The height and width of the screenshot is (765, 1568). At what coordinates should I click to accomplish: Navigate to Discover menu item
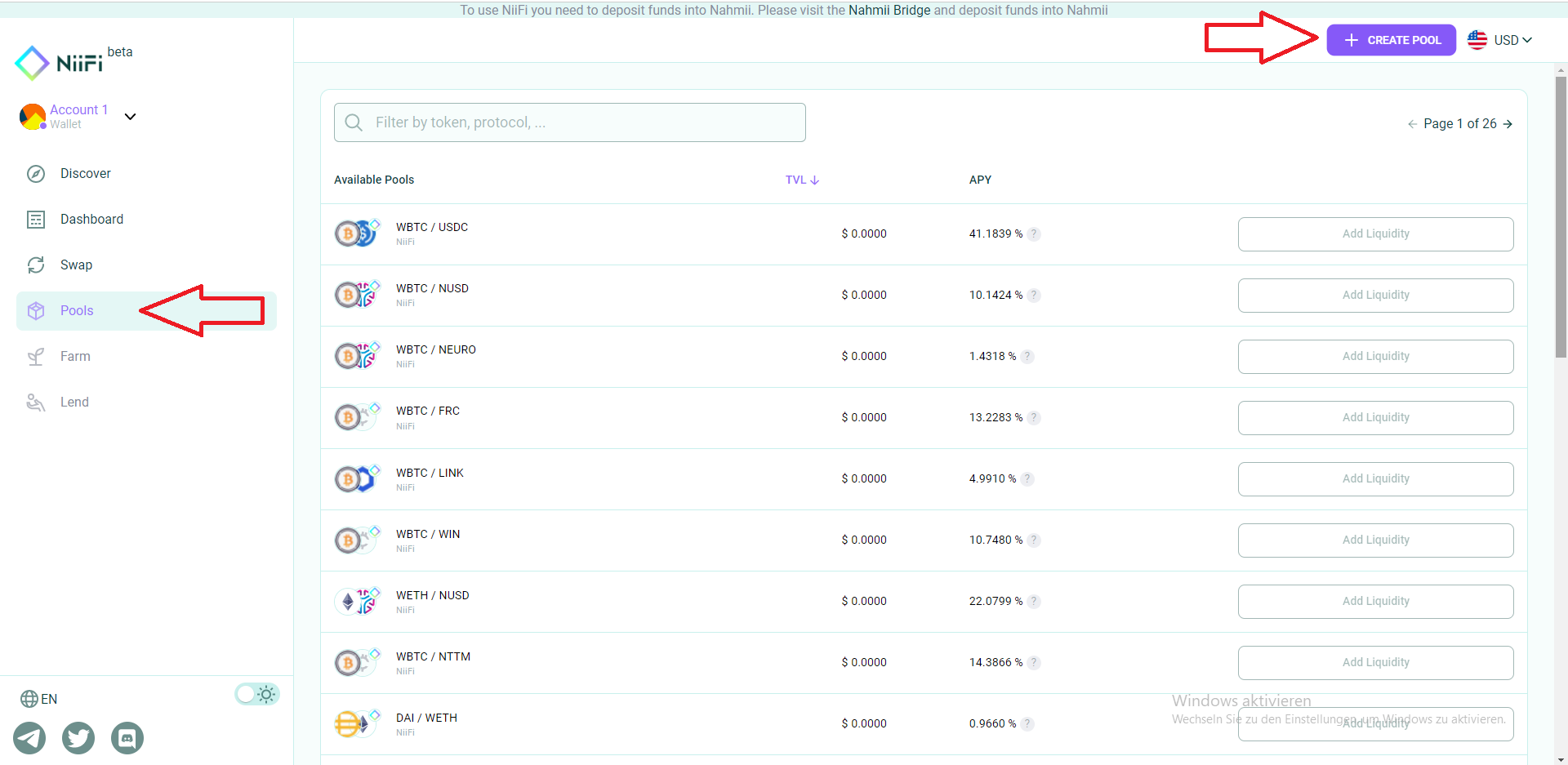[146, 173]
